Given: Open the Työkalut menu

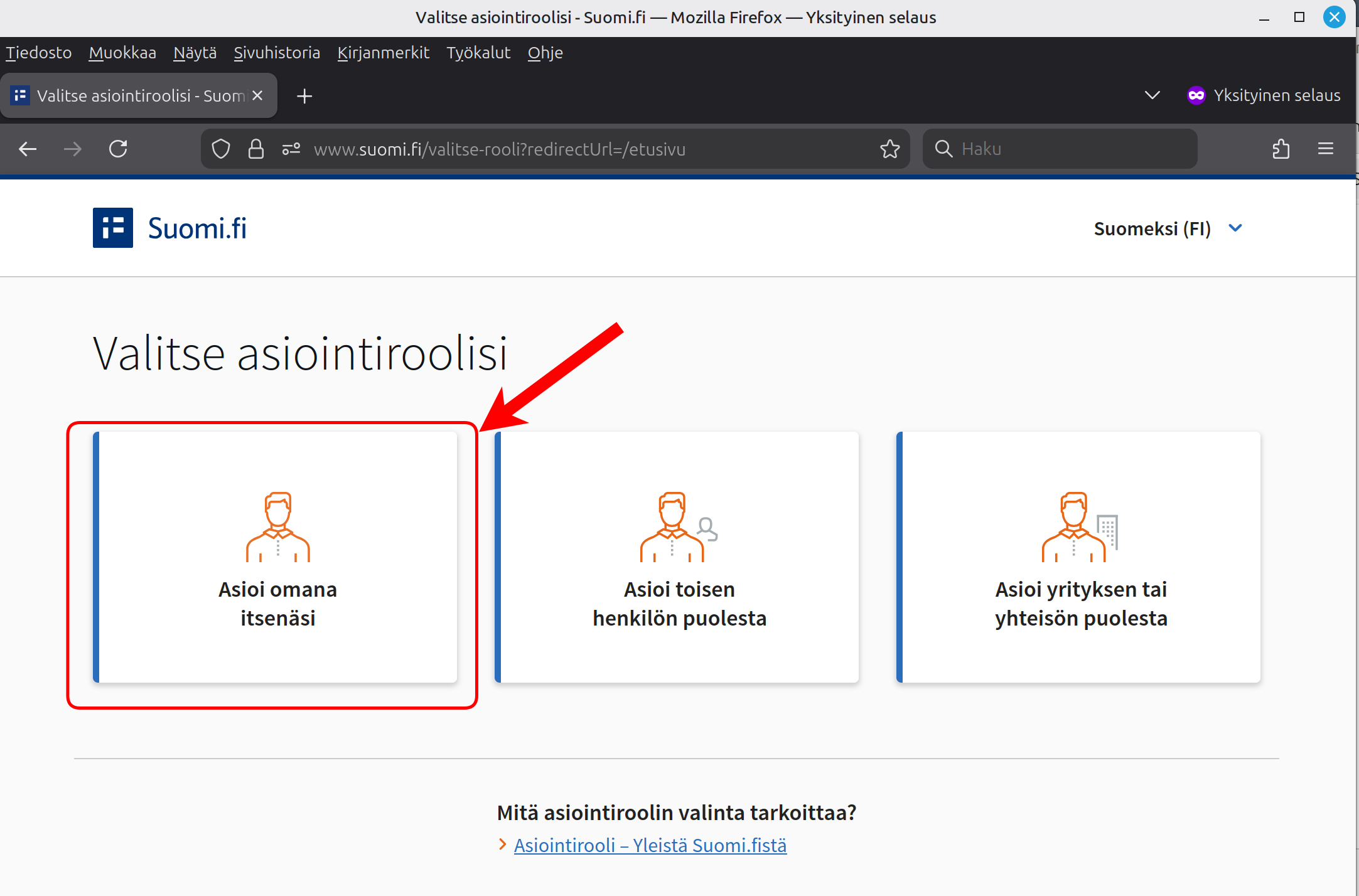Looking at the screenshot, I should pyautogui.click(x=478, y=53).
